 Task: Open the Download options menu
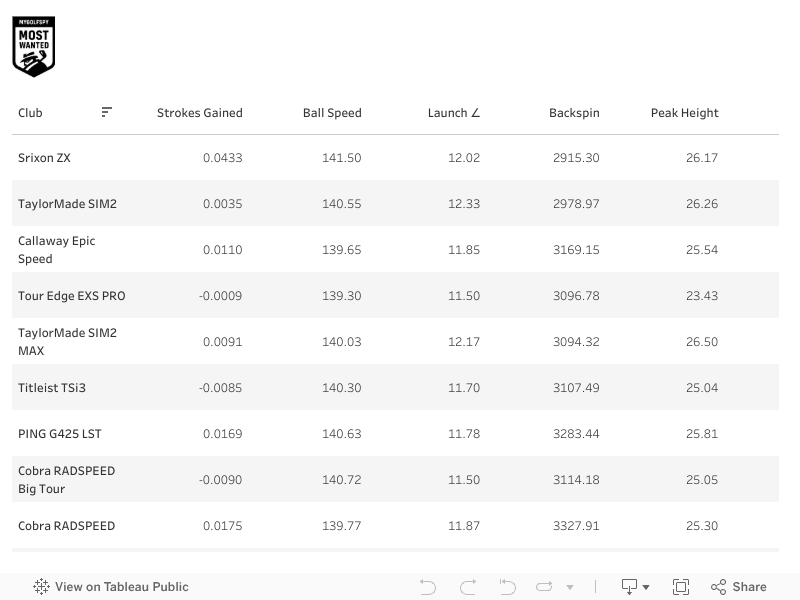click(635, 587)
